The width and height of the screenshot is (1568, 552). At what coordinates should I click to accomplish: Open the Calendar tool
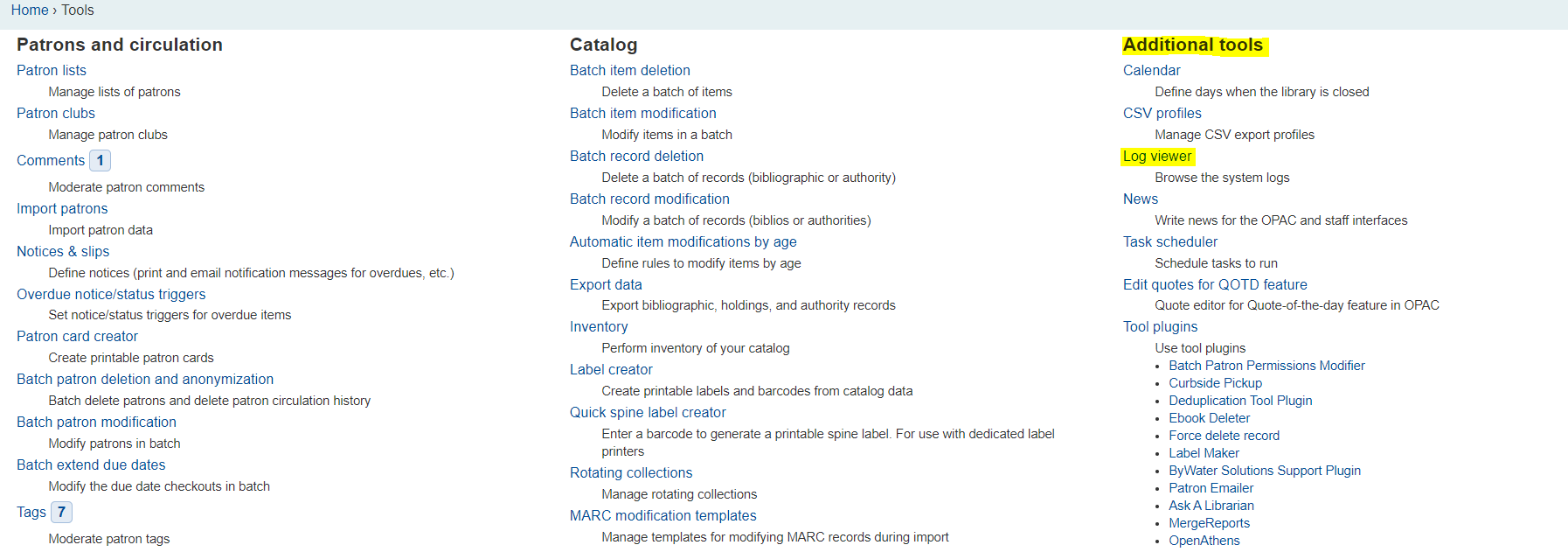coord(1151,70)
